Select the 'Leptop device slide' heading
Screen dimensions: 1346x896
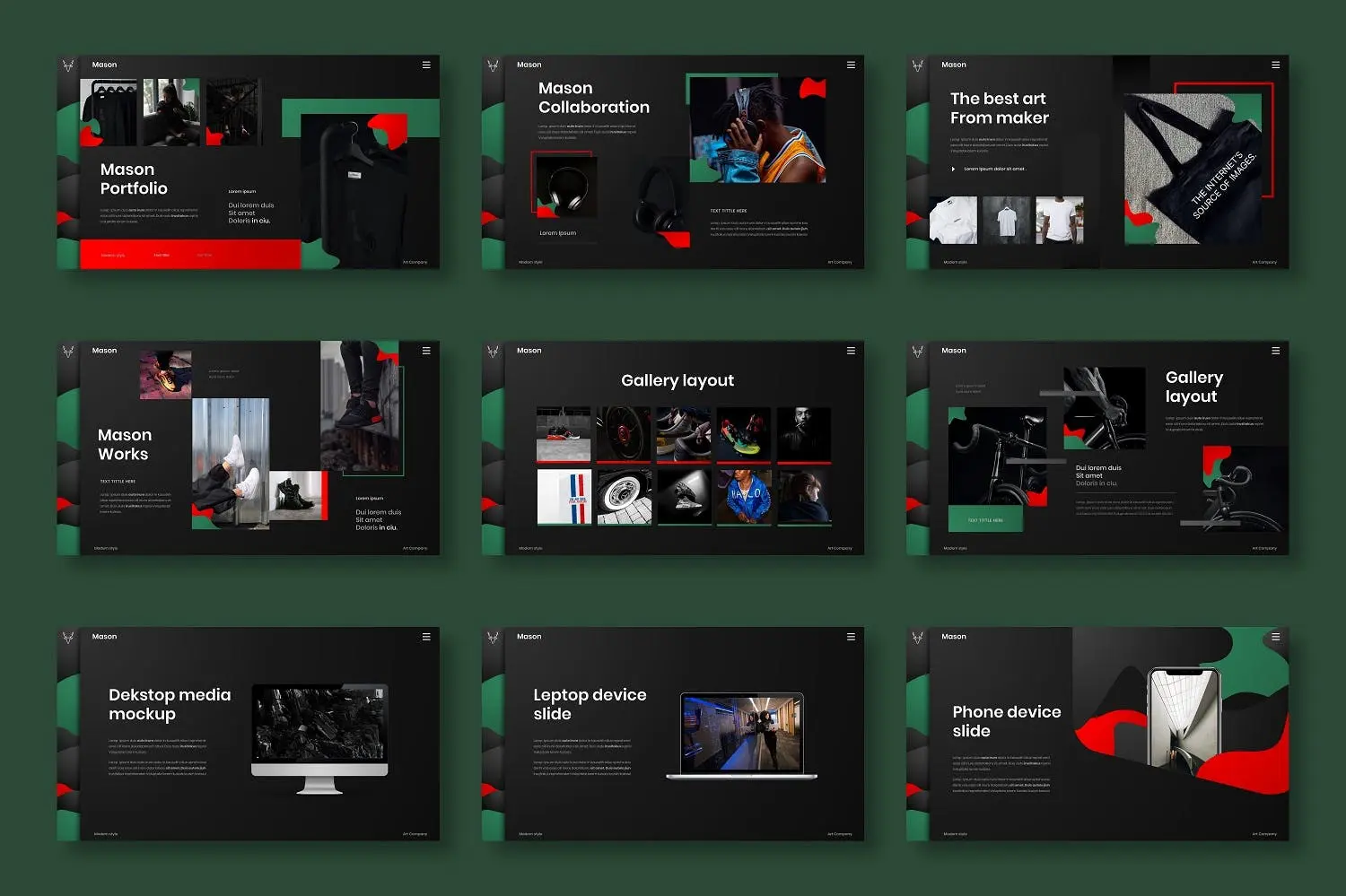pyautogui.click(x=590, y=704)
